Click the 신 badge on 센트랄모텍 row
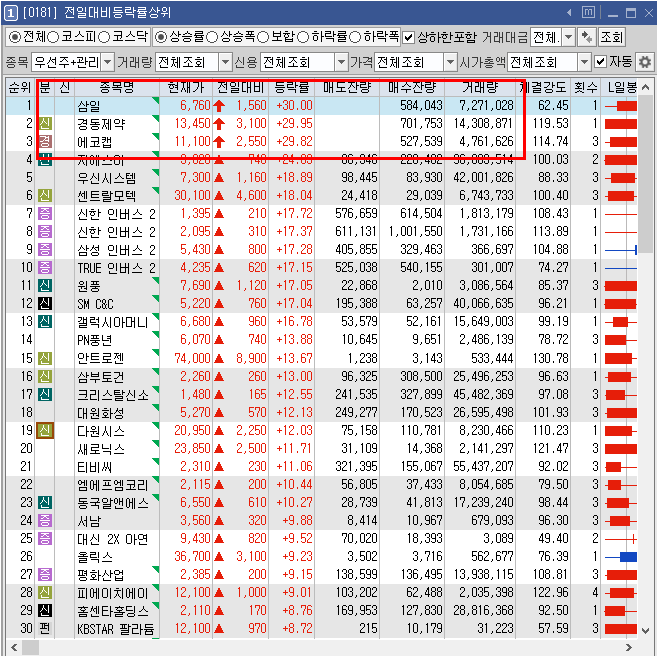657x656 pixels. [45, 195]
